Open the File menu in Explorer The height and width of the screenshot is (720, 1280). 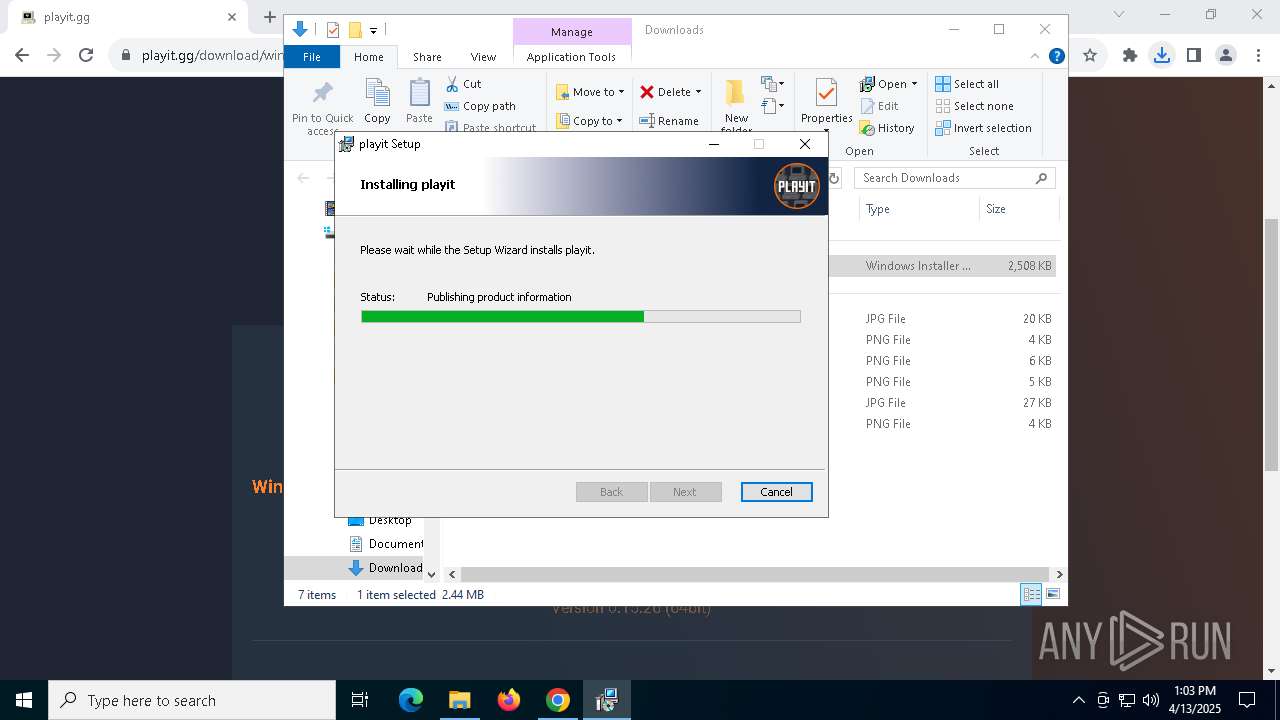312,57
